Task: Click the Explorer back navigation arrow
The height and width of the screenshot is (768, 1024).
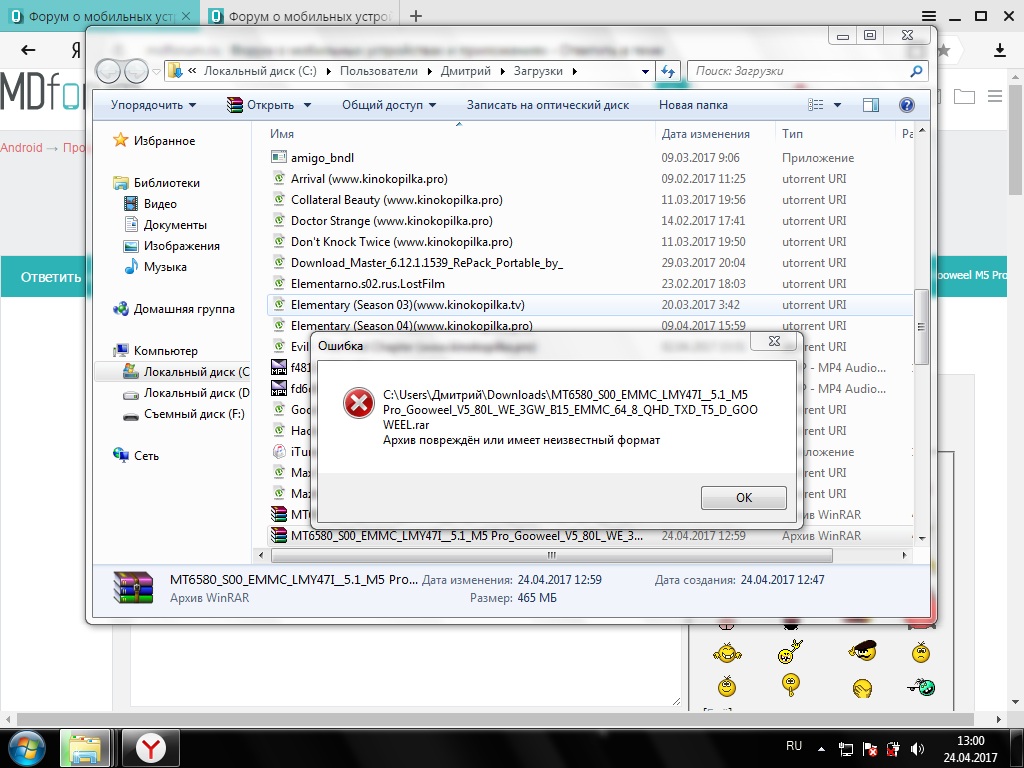Action: click(108, 71)
